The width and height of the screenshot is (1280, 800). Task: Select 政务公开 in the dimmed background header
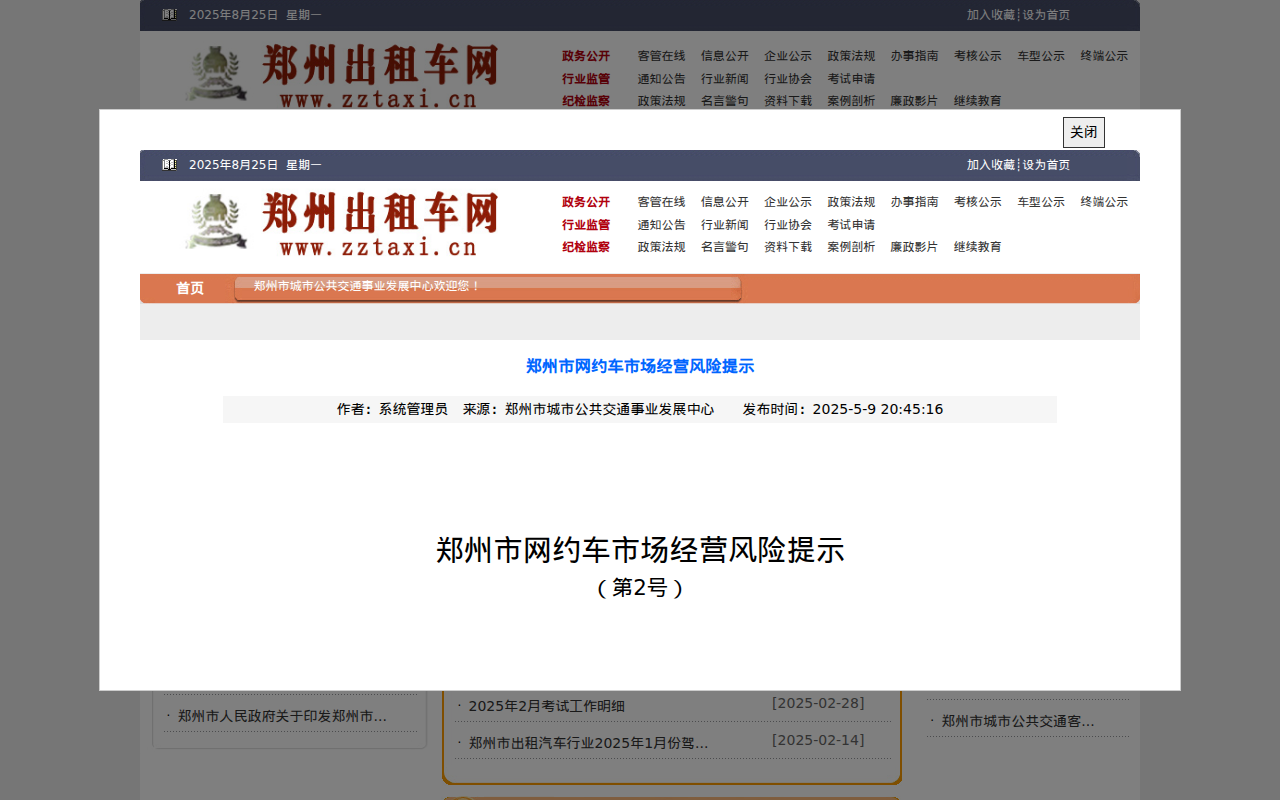586,56
